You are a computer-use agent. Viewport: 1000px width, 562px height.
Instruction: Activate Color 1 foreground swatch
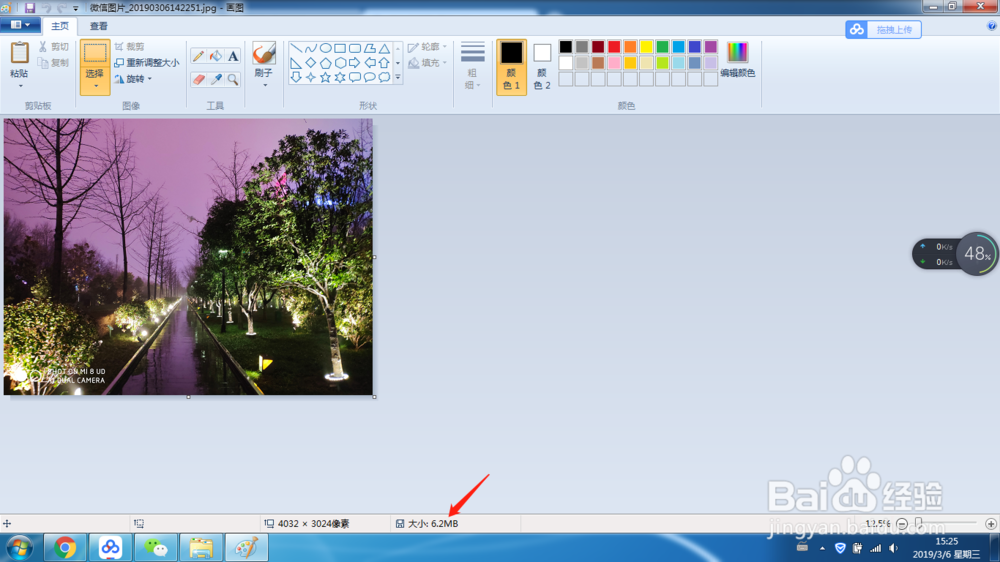coord(511,67)
